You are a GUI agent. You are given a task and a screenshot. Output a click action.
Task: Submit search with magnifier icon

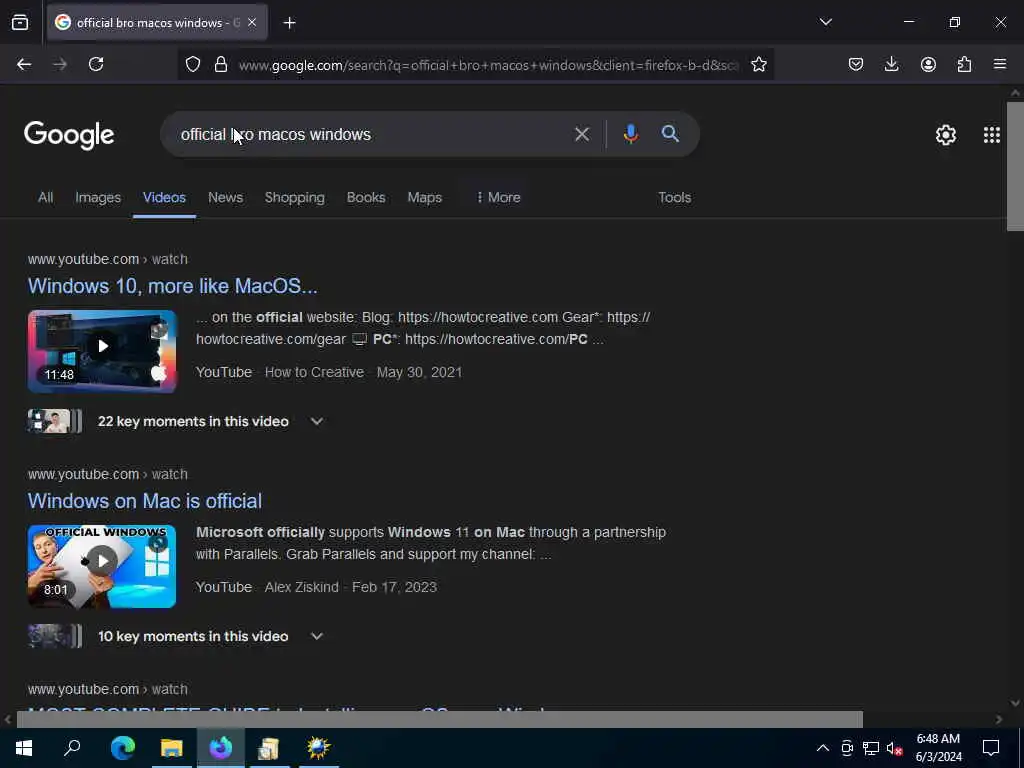(670, 134)
